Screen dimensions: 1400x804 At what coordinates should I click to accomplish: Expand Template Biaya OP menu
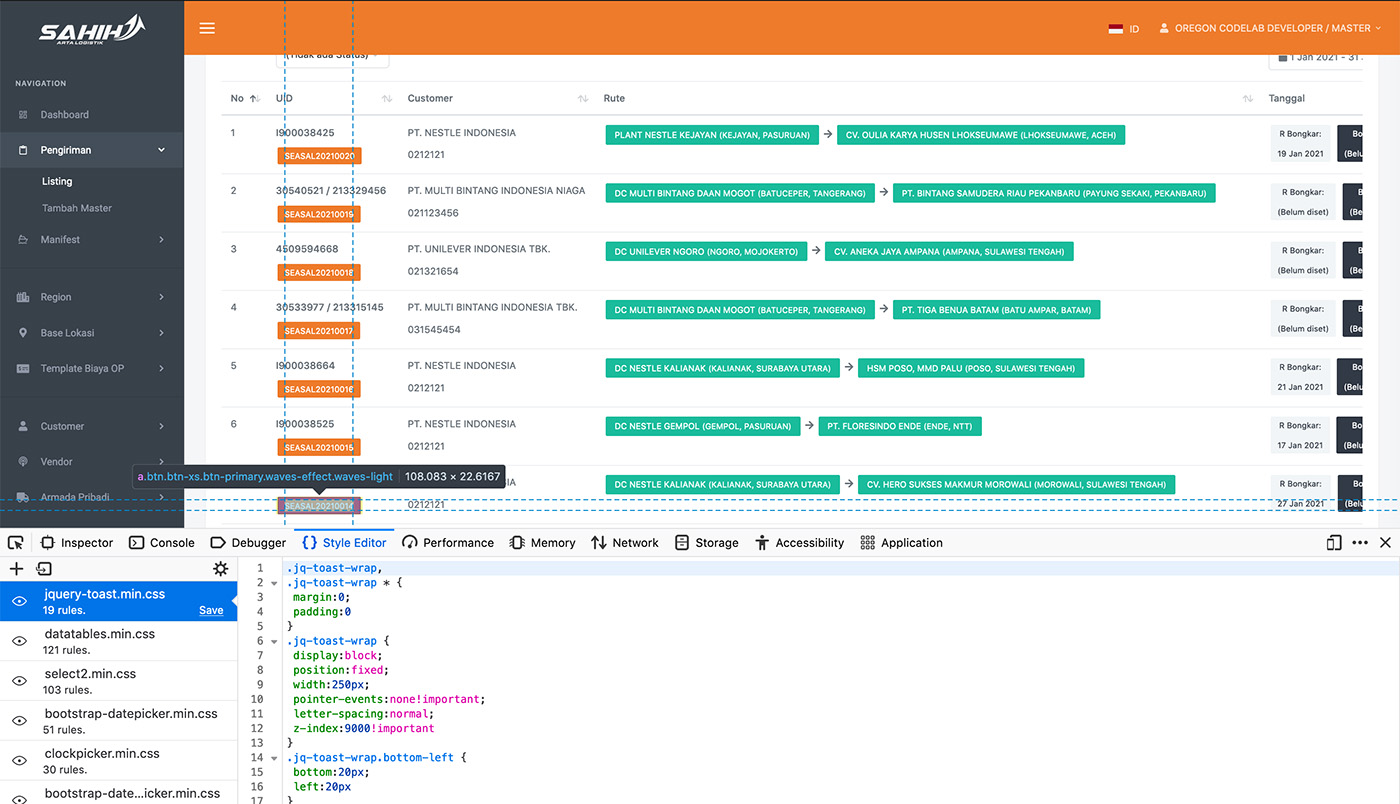pyautogui.click(x=92, y=369)
